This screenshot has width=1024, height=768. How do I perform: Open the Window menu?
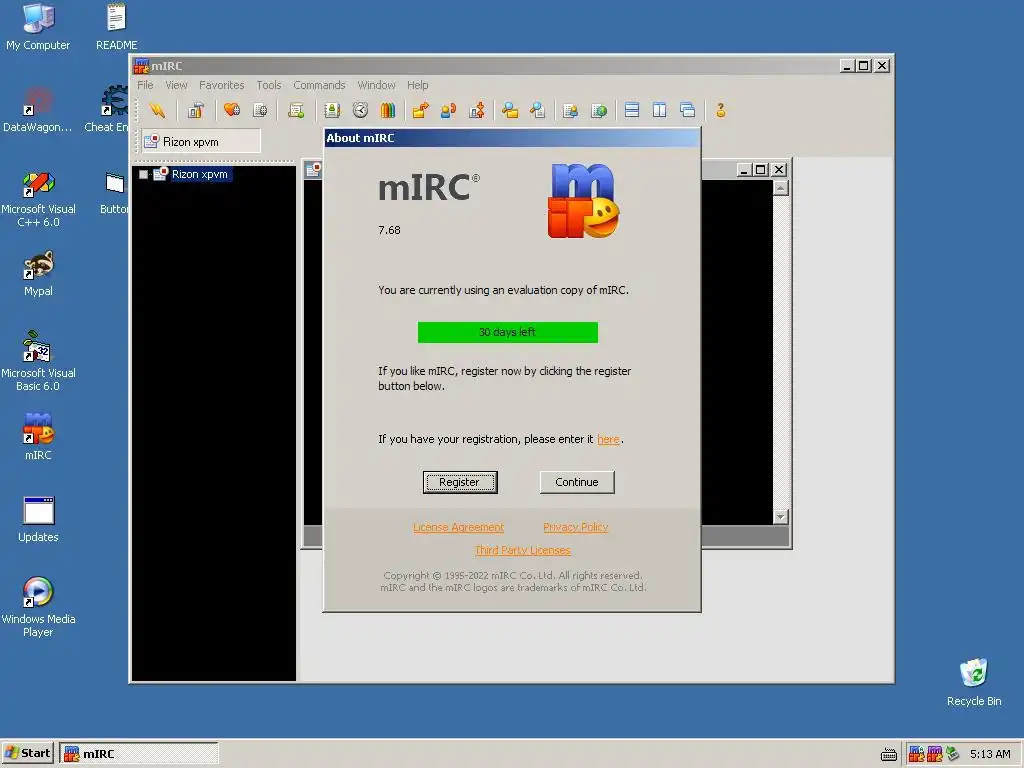pyautogui.click(x=376, y=85)
